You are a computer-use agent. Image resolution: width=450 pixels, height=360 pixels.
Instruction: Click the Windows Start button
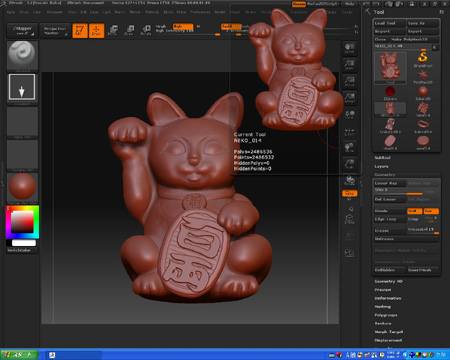pyautogui.click(x=19, y=354)
